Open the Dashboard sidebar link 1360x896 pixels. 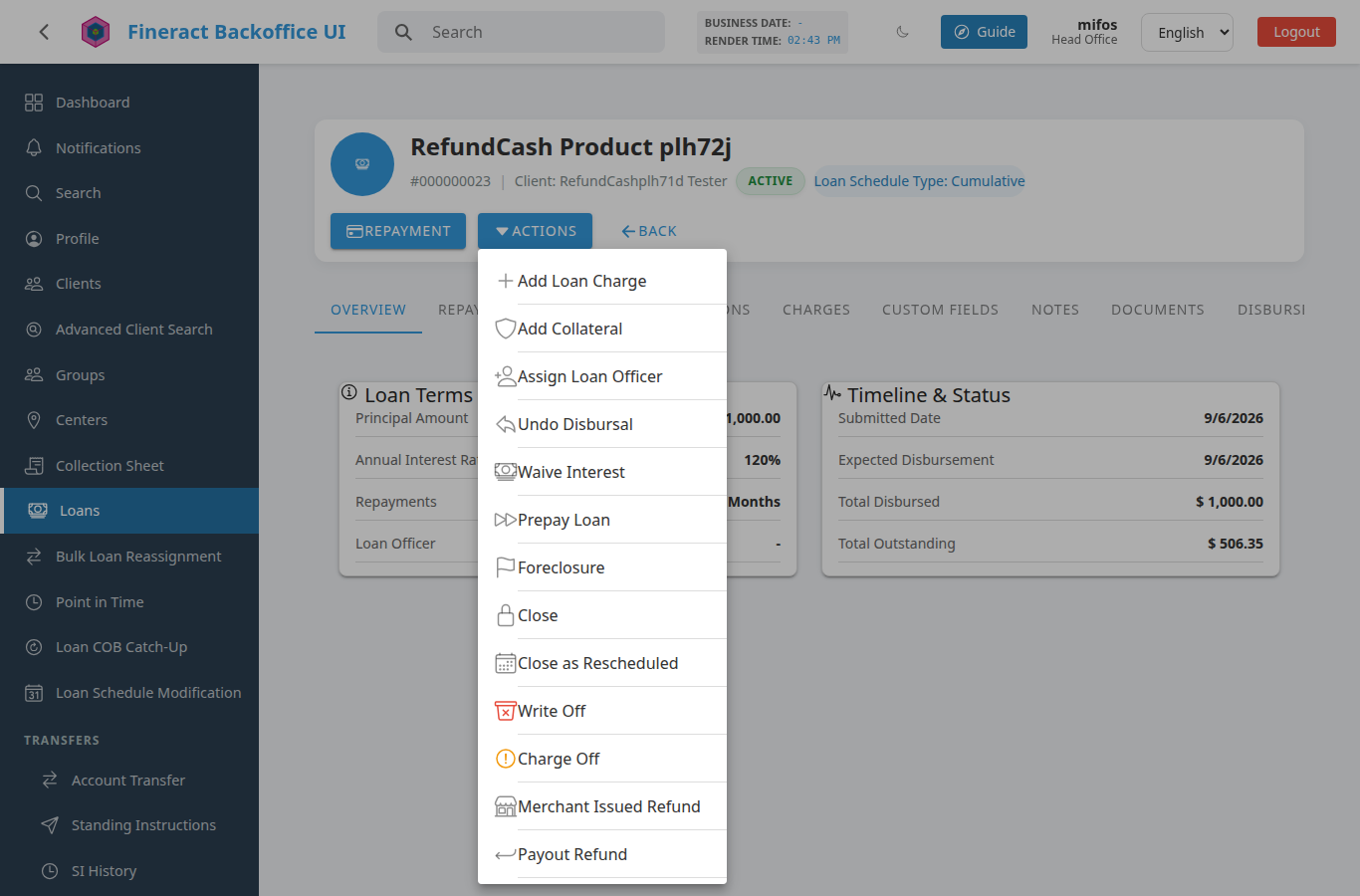pyautogui.click(x=129, y=103)
